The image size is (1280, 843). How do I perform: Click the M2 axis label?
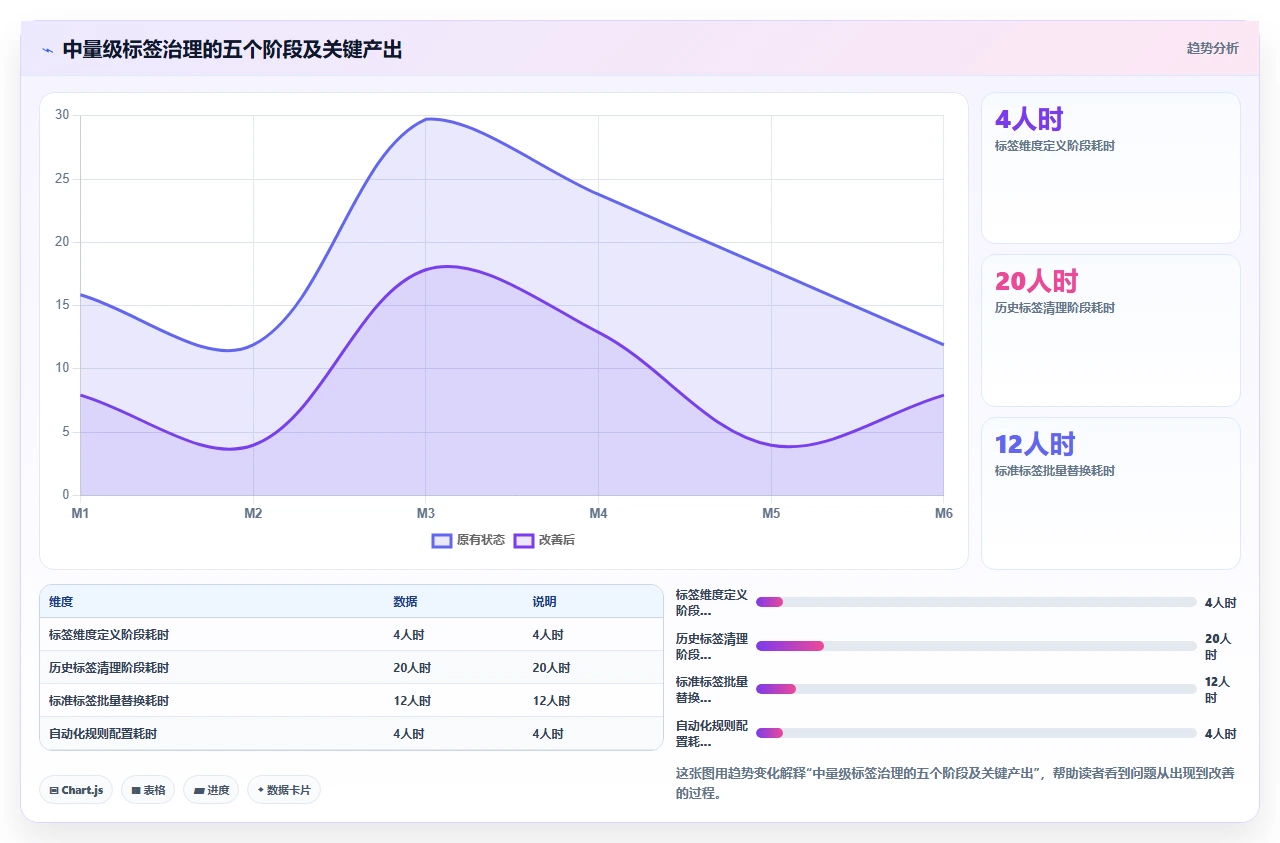pos(253,514)
